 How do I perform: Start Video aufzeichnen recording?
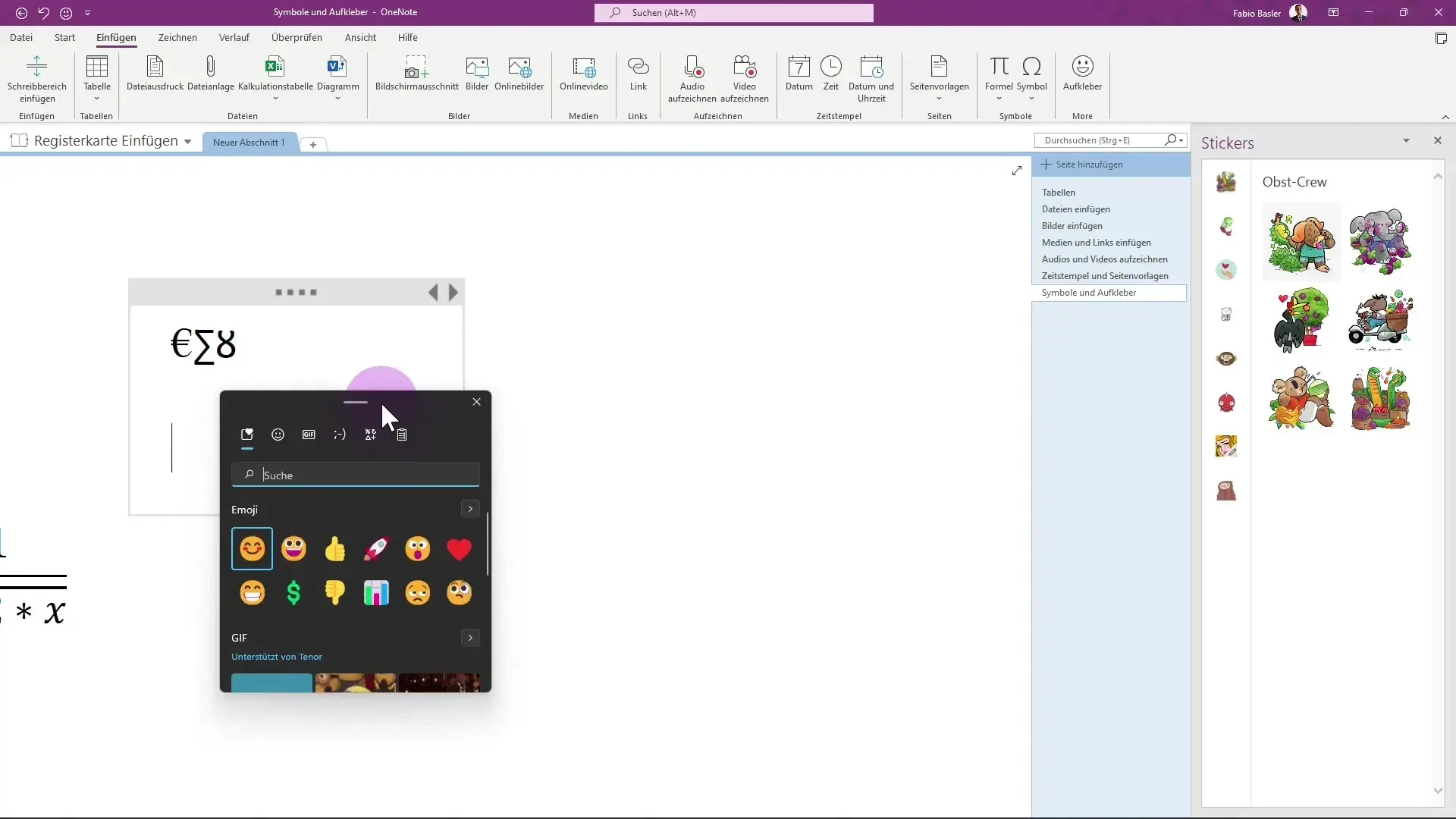(745, 79)
